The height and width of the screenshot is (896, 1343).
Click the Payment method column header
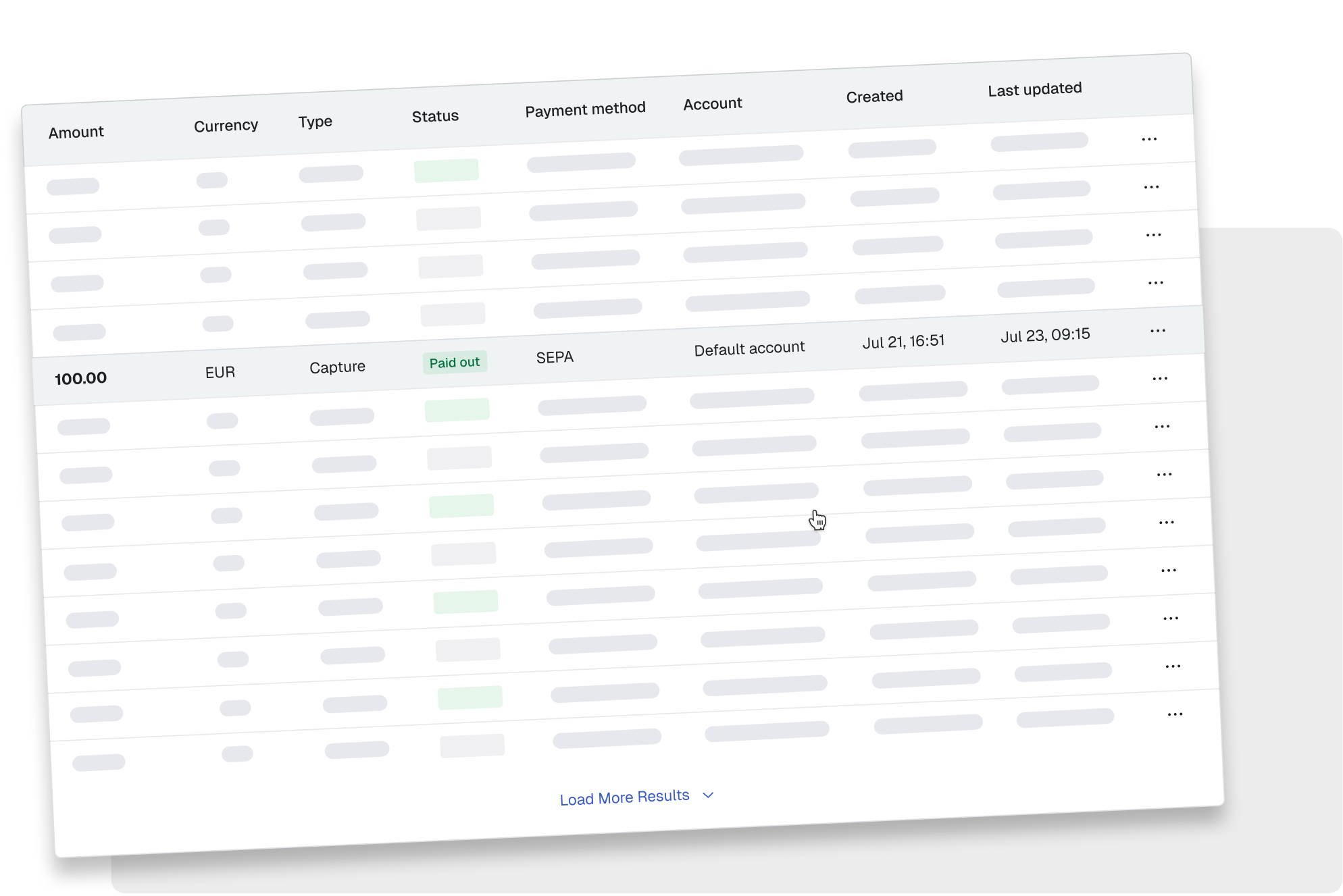click(585, 109)
